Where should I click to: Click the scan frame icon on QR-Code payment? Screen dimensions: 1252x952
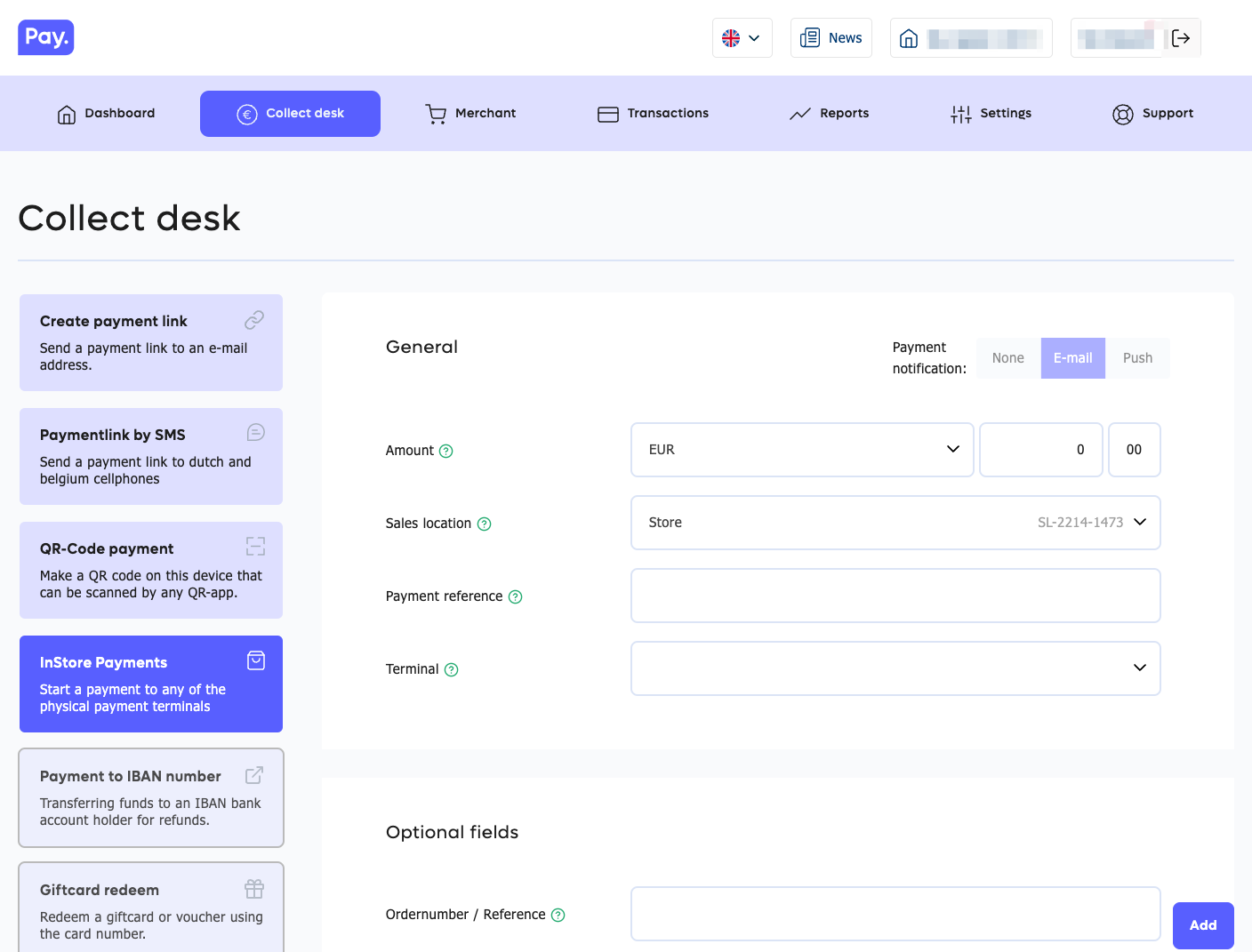256,546
